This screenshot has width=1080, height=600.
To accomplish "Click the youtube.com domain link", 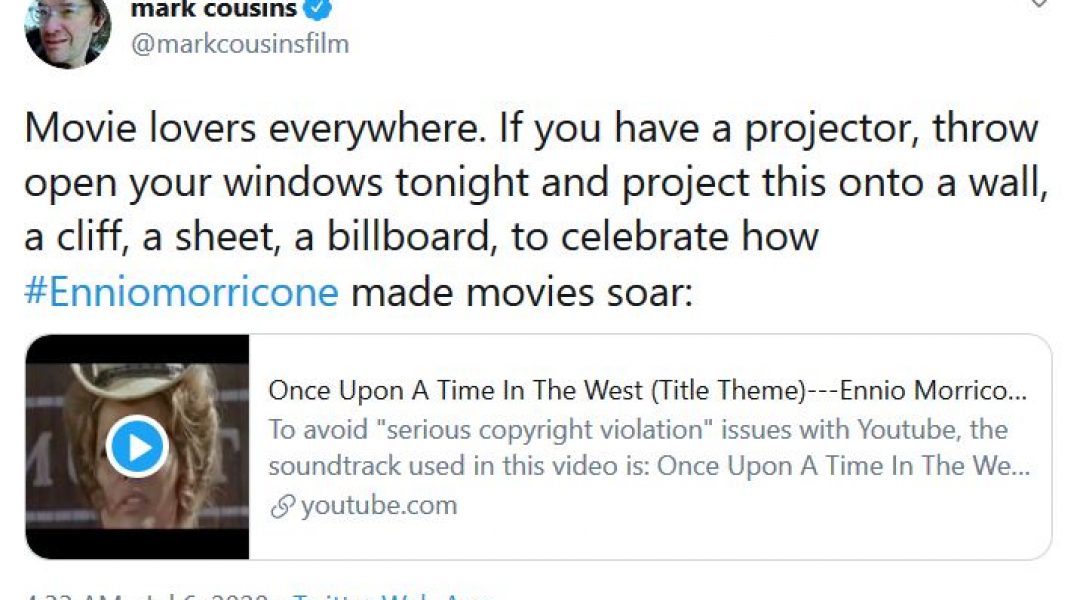I will click(x=378, y=506).
